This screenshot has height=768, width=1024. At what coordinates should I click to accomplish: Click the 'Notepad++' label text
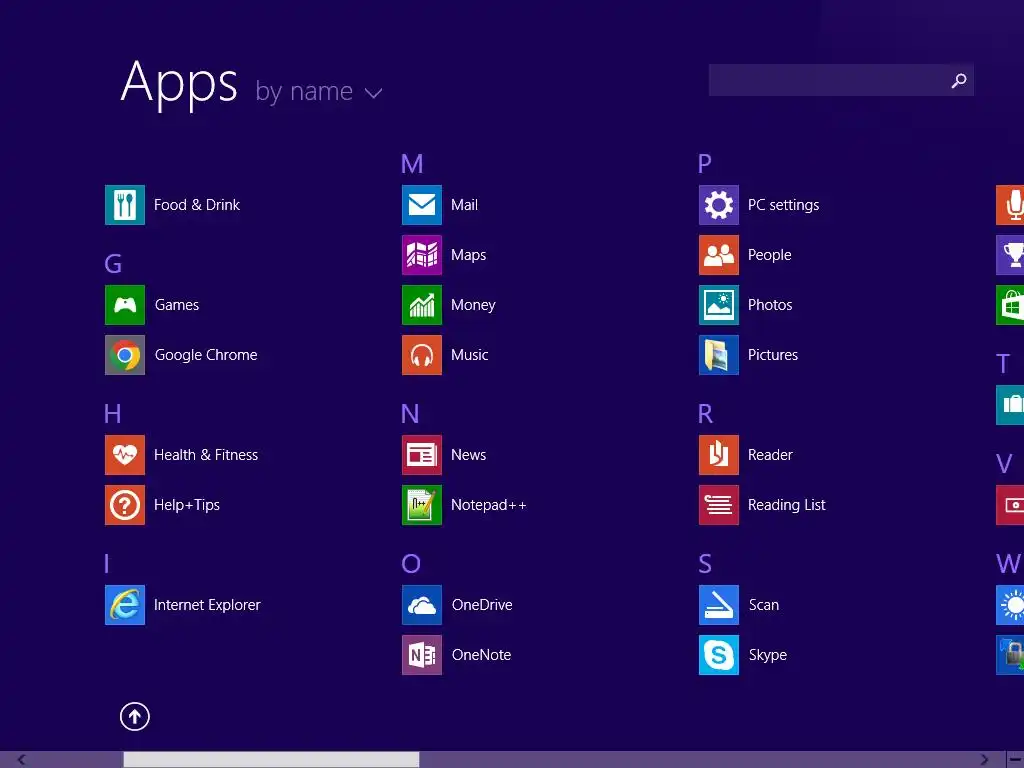click(x=488, y=505)
